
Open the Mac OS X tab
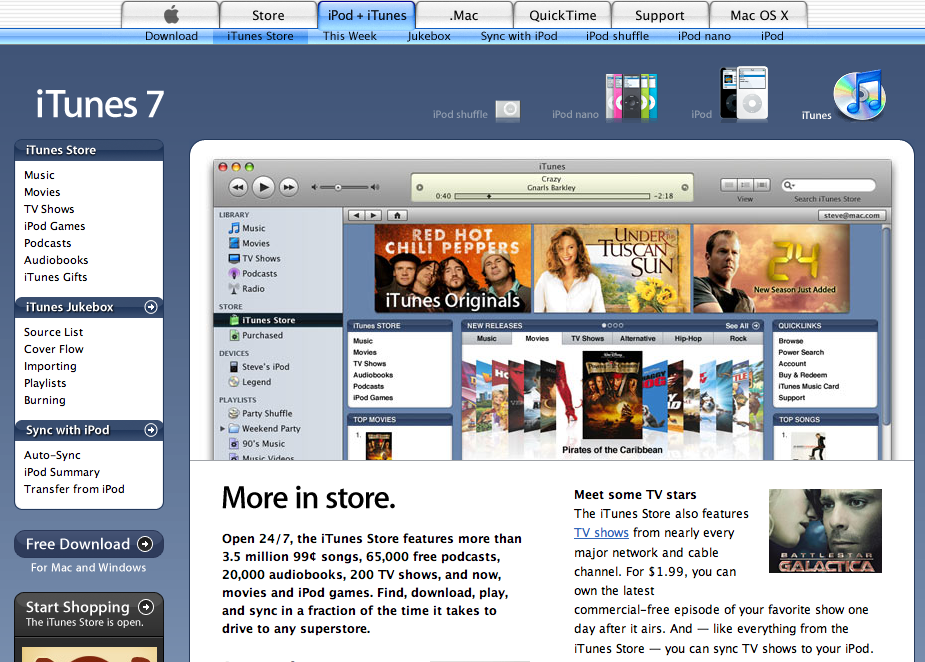click(x=759, y=15)
